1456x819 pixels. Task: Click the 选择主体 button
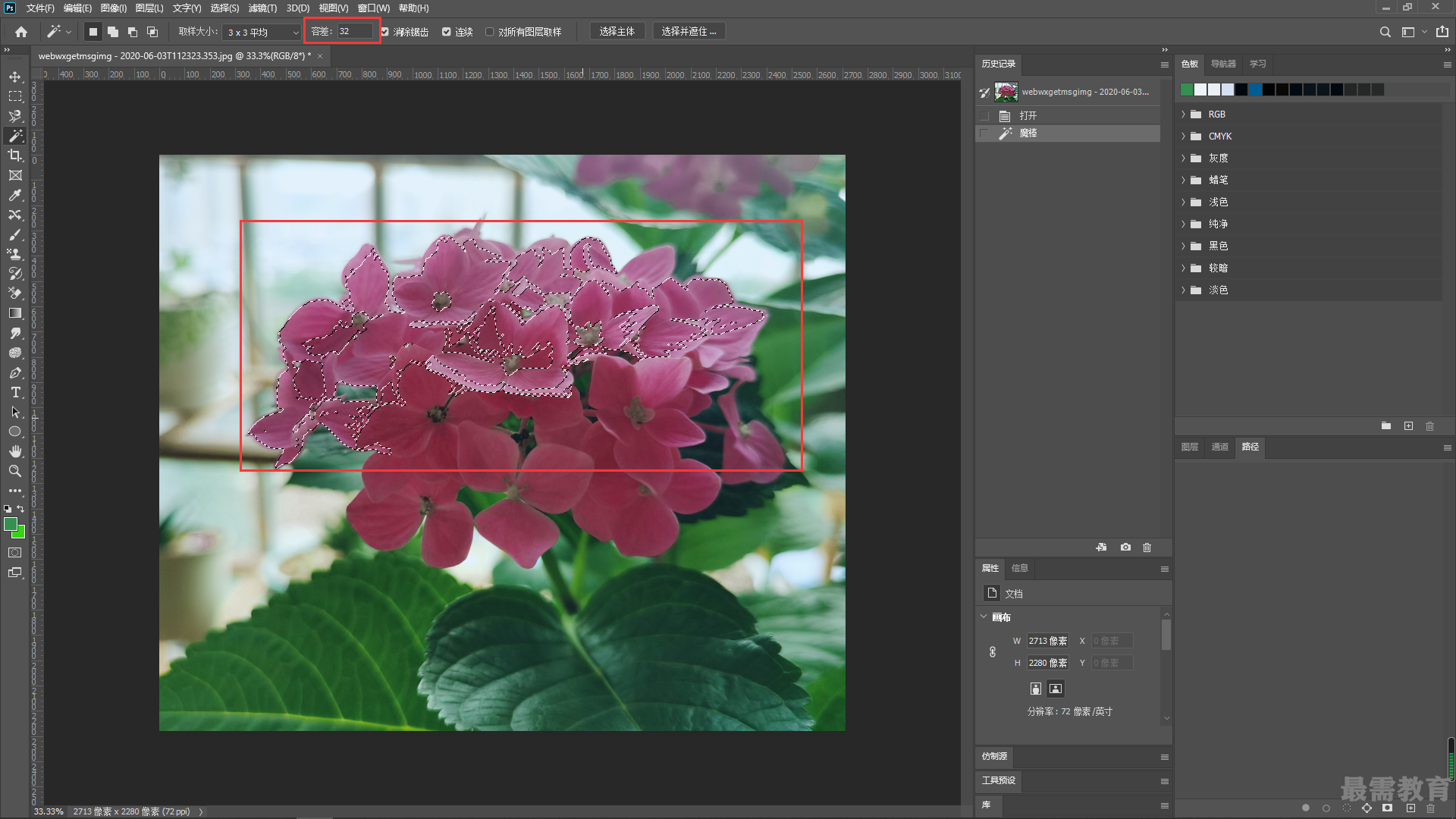click(x=617, y=32)
